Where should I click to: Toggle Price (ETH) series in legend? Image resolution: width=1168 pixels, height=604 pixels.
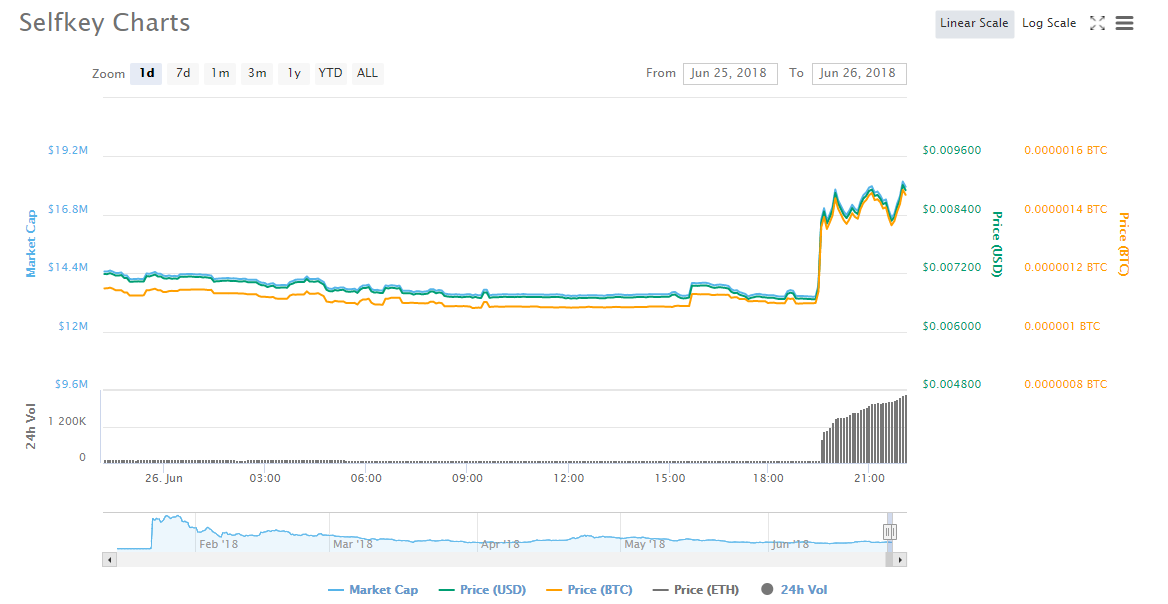(x=696, y=590)
